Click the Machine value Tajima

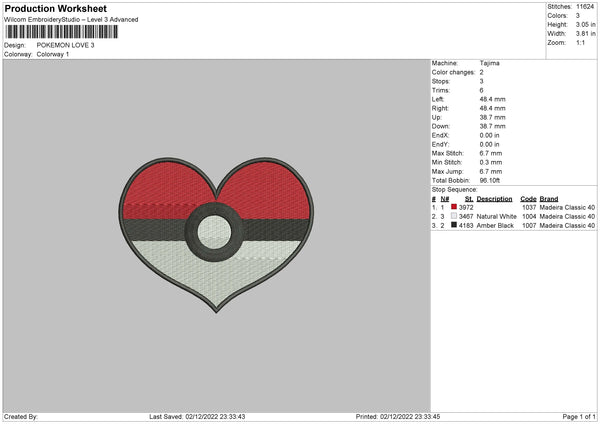489,63
